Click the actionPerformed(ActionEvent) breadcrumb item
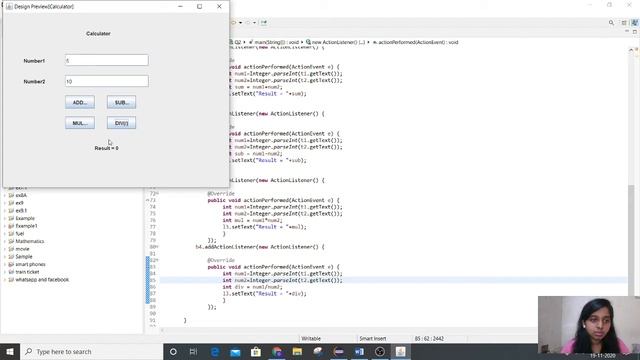The height and width of the screenshot is (360, 640). (416, 42)
